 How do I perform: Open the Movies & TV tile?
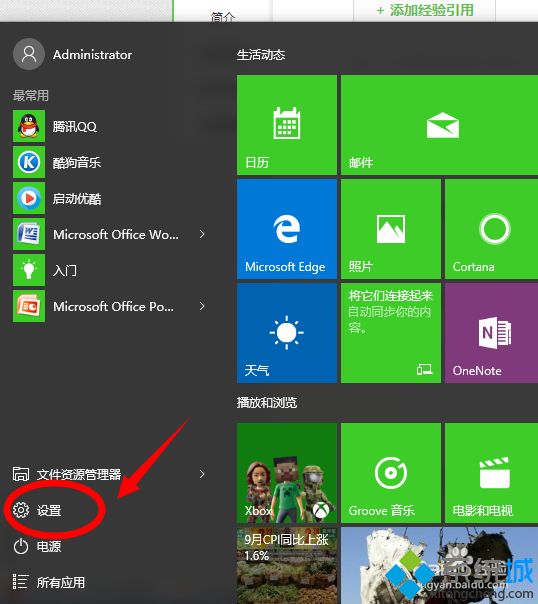pos(491,473)
